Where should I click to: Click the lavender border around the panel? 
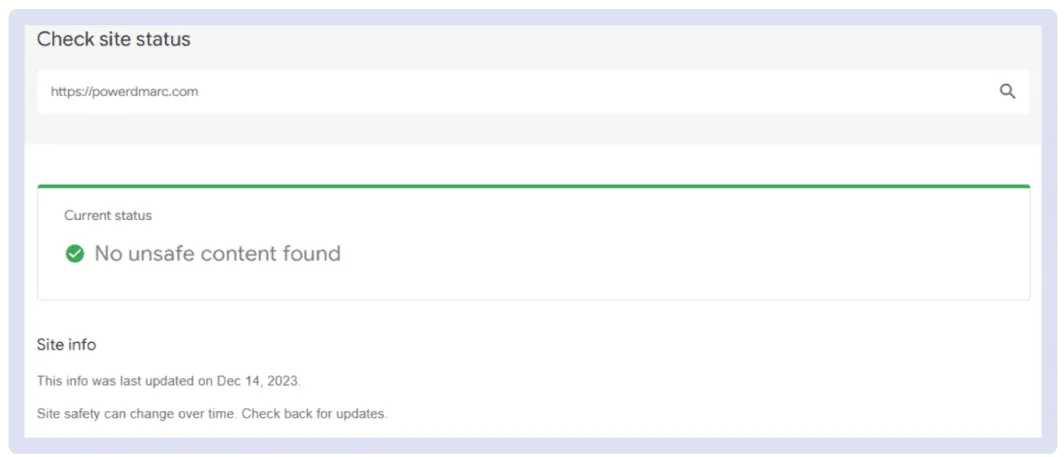16,231
